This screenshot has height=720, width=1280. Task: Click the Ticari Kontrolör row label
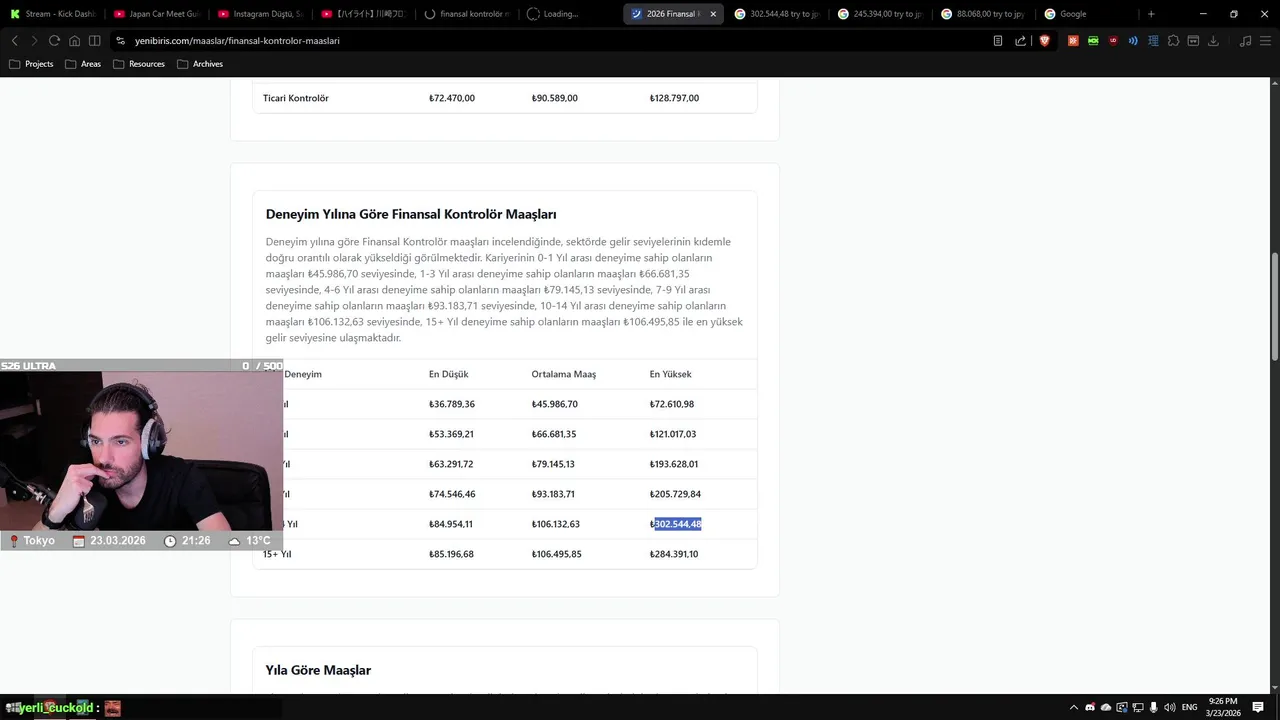[296, 98]
